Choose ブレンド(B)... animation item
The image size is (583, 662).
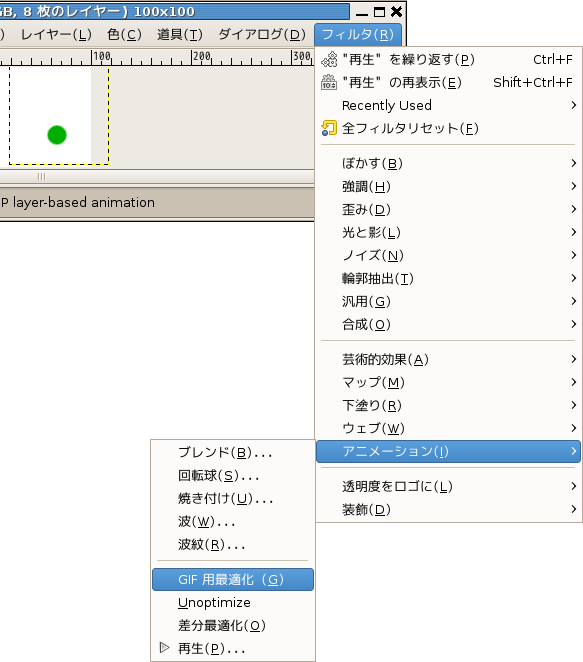coord(233,453)
